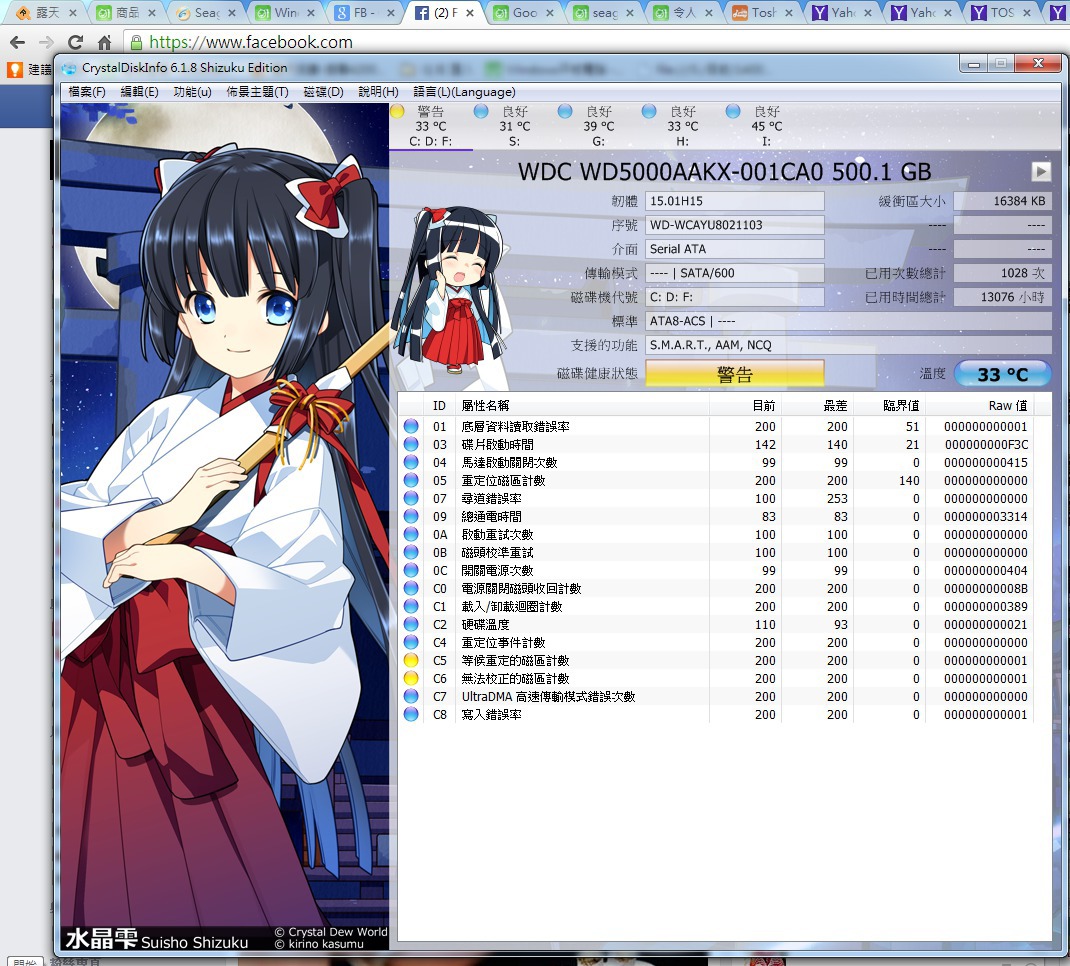Click the yellow 警告 health status button
This screenshot has width=1070, height=966.
click(x=735, y=374)
